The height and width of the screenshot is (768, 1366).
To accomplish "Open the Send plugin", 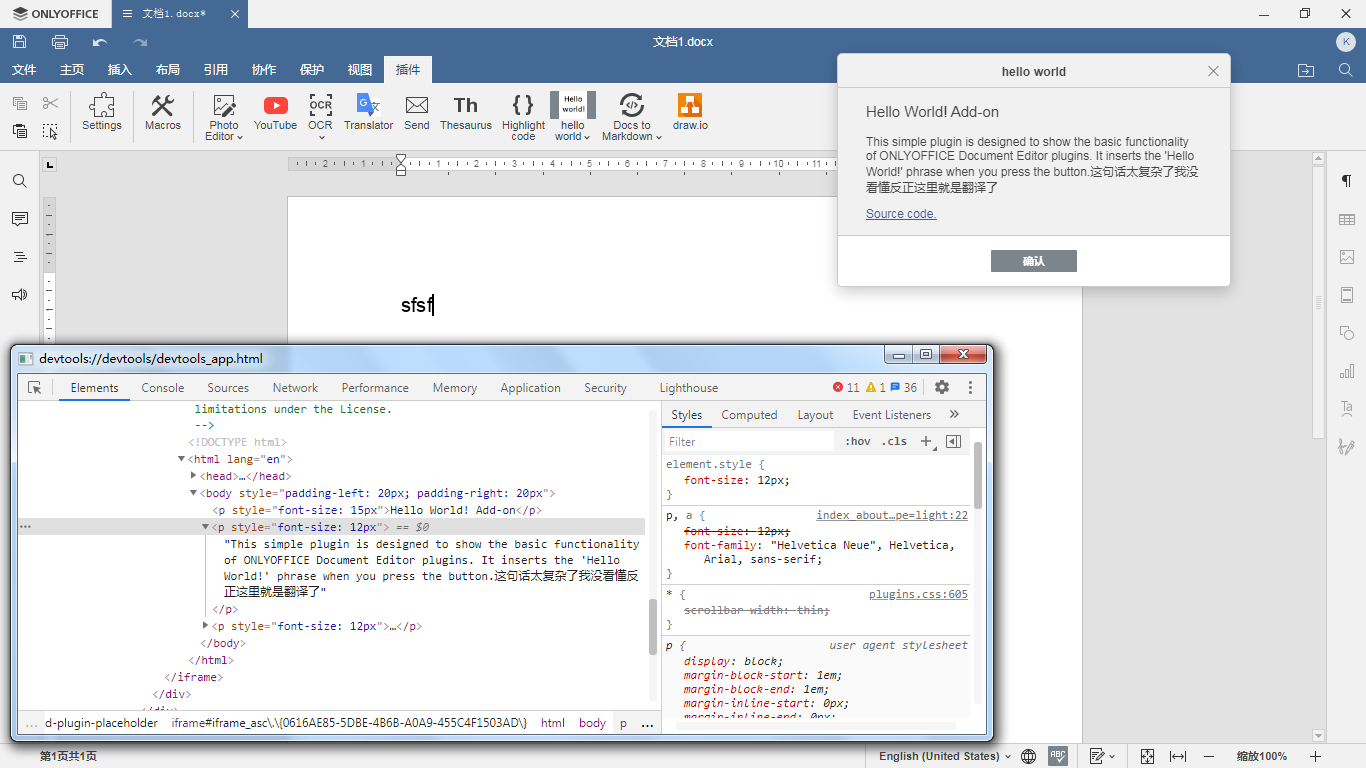I will pos(417,112).
